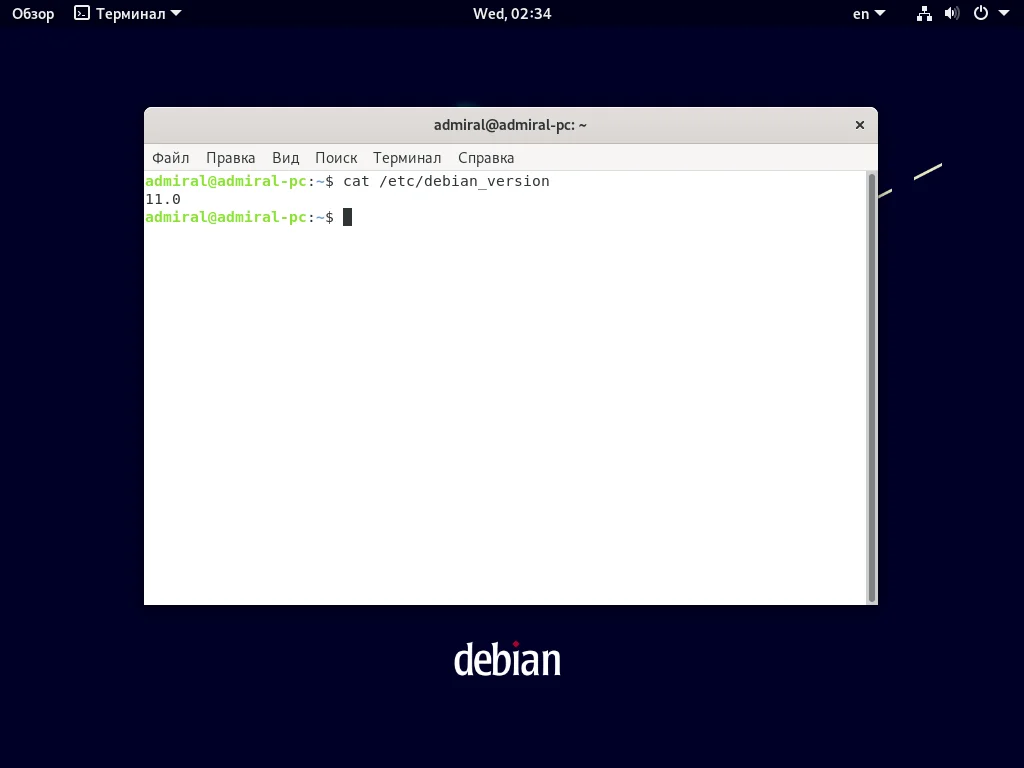Open the Правка menu

tap(230, 157)
